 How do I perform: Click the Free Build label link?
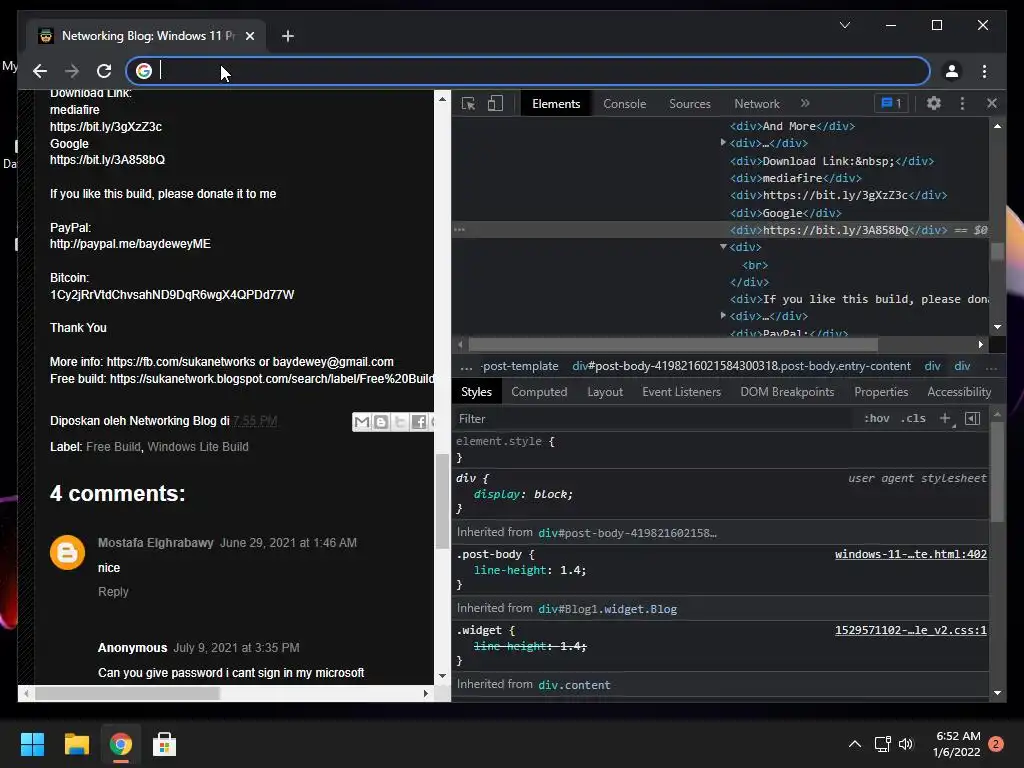click(113, 447)
